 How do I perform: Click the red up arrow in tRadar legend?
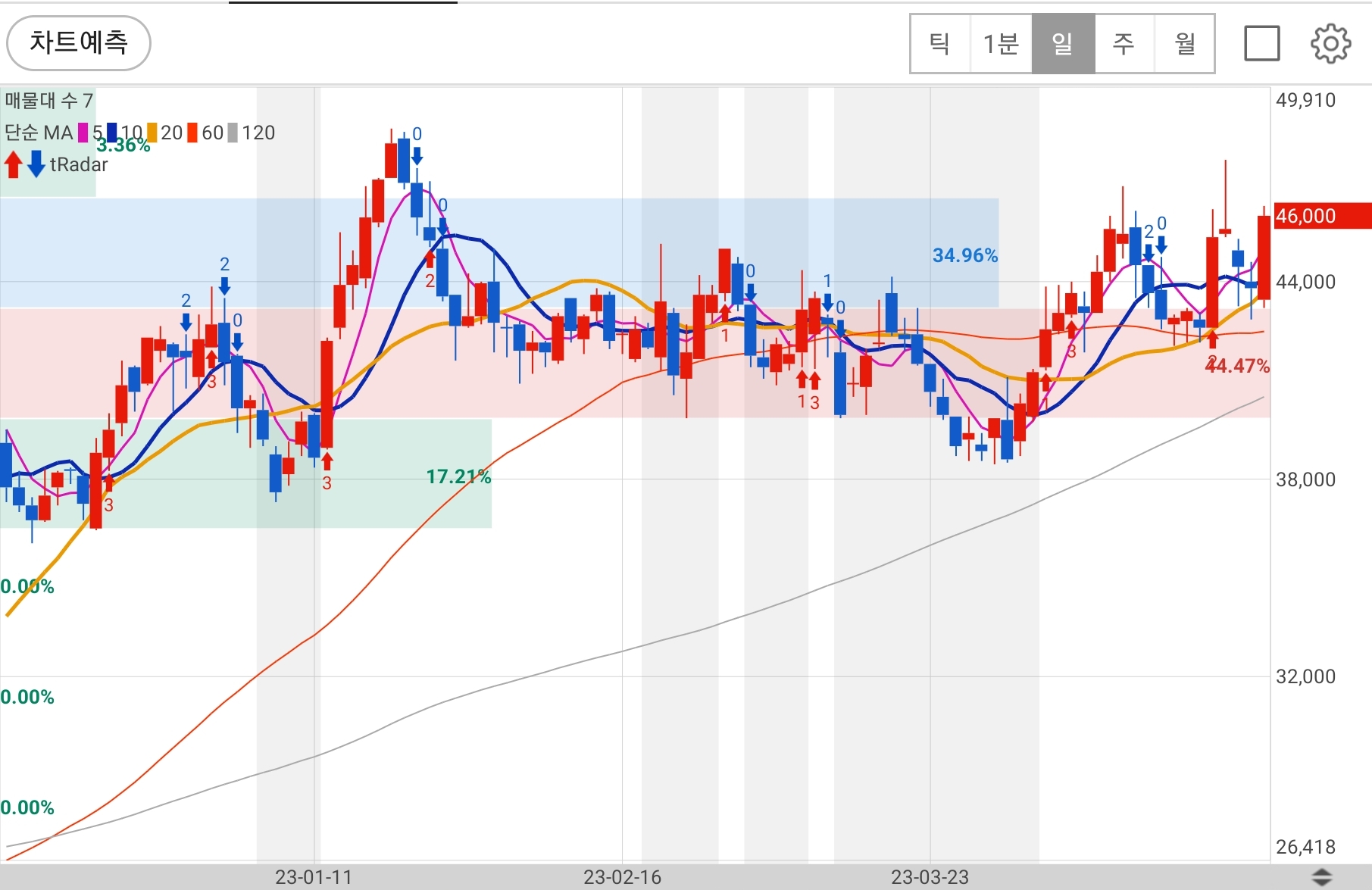tap(13, 164)
